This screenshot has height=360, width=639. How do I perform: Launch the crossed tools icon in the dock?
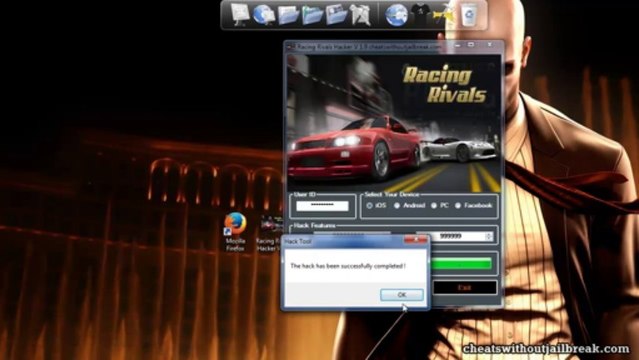click(x=360, y=15)
